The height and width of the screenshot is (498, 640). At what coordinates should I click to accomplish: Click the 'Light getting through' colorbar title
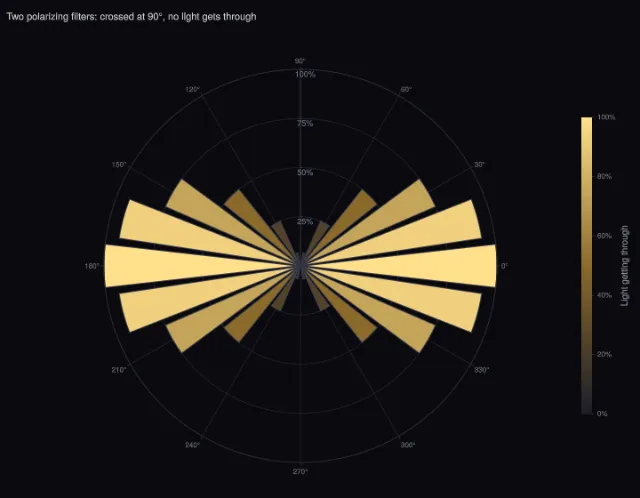tap(624, 266)
